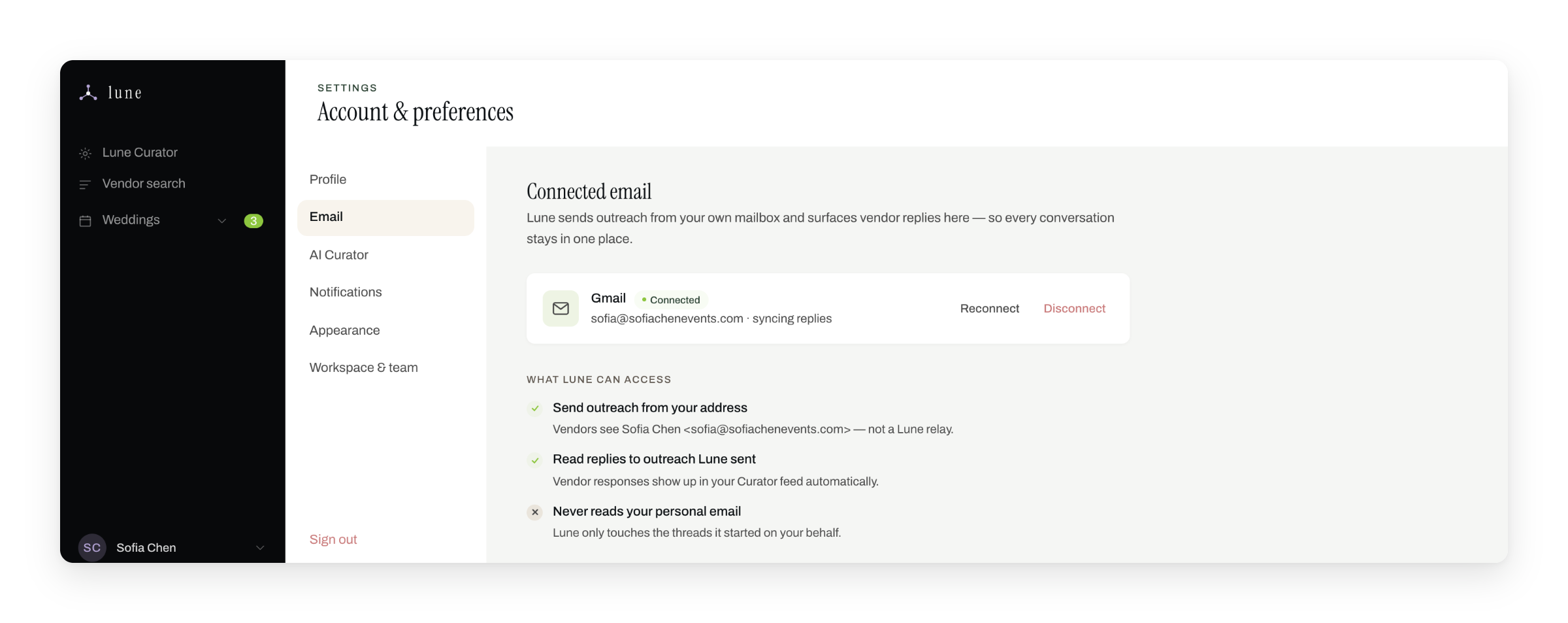Screen dimensions: 1568x623
Task: Click the email sofia@sofiachenevents.com · syncing replies
Action: (711, 318)
